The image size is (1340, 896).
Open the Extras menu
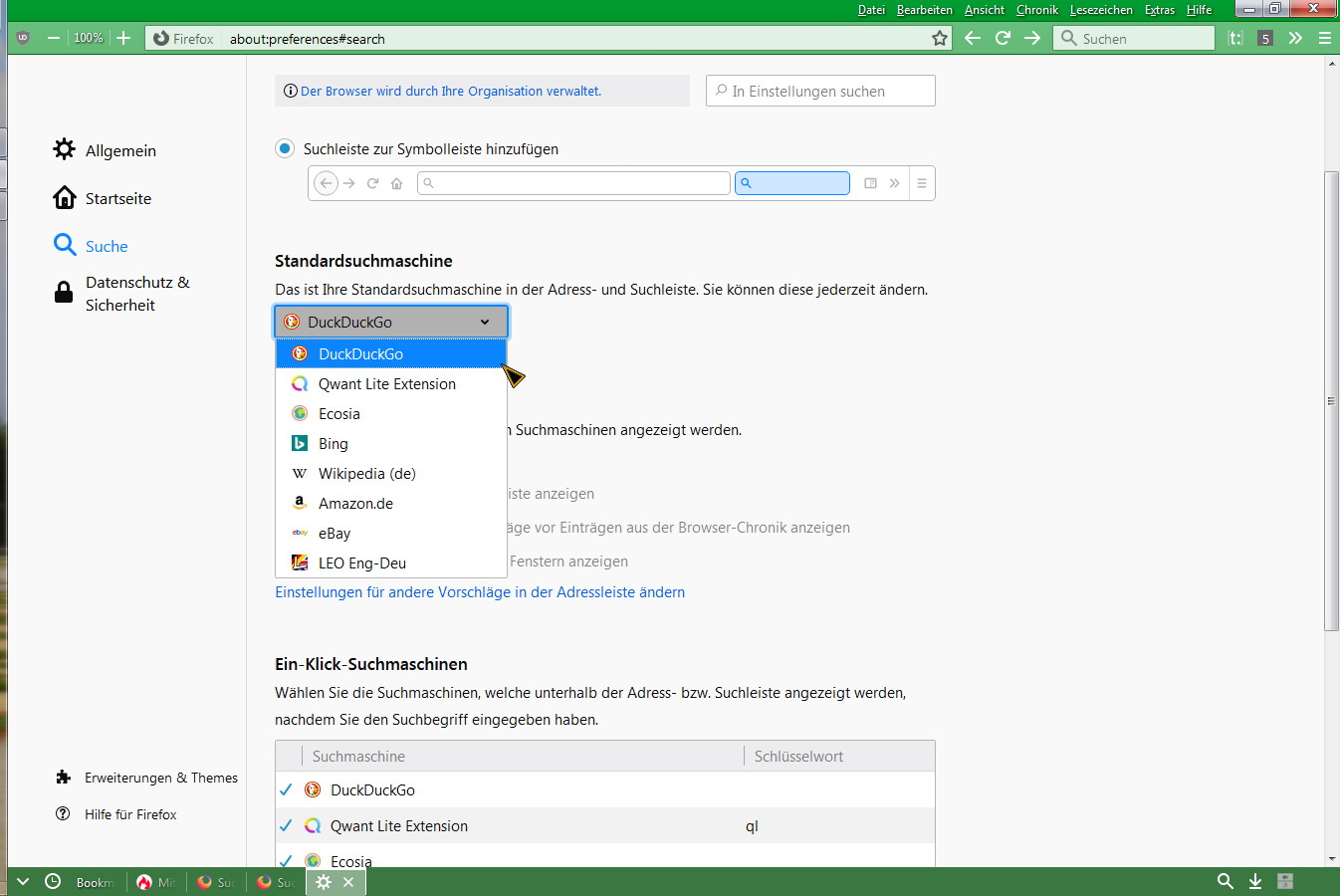pos(1159,10)
